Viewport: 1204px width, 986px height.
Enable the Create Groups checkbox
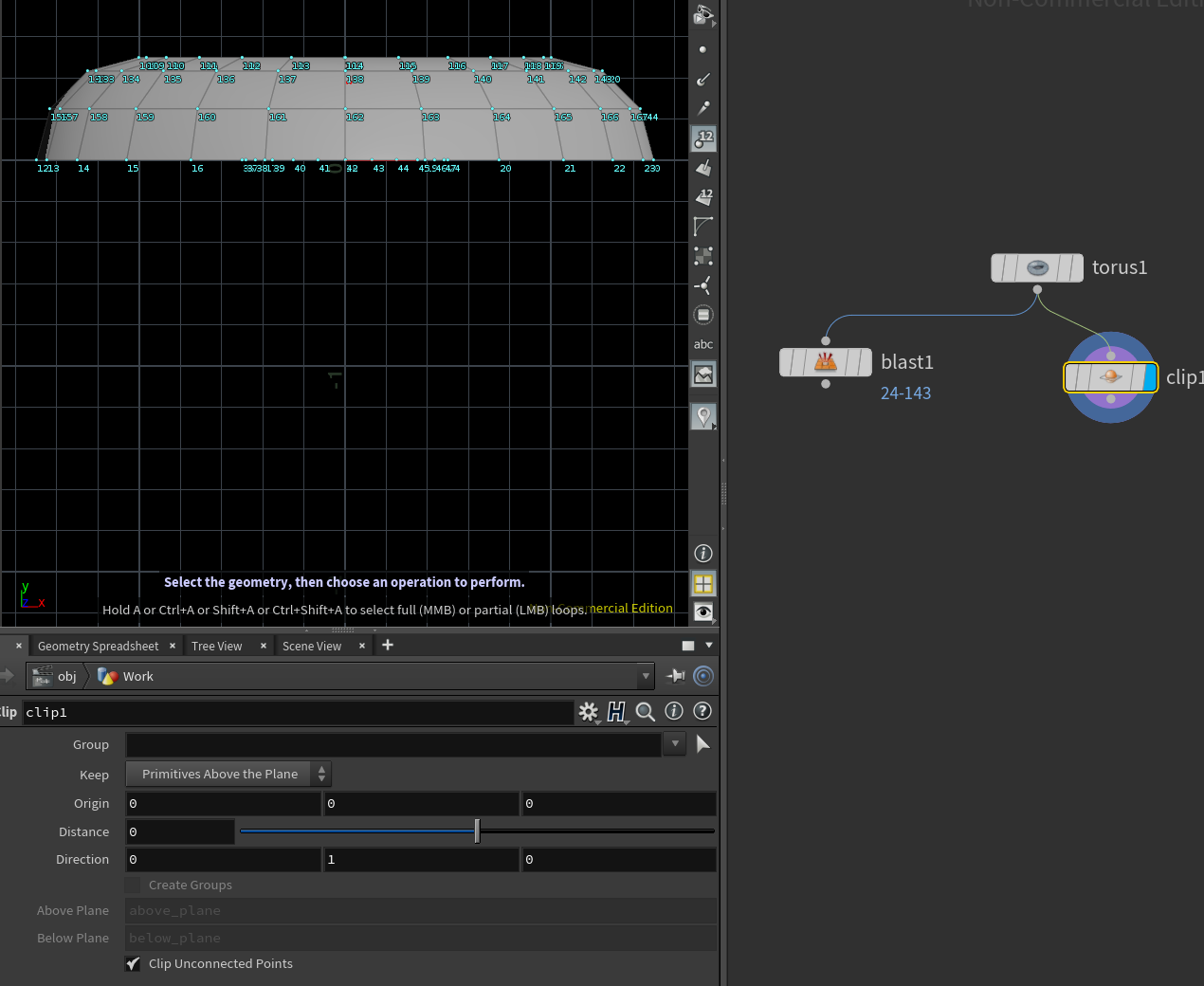point(133,886)
